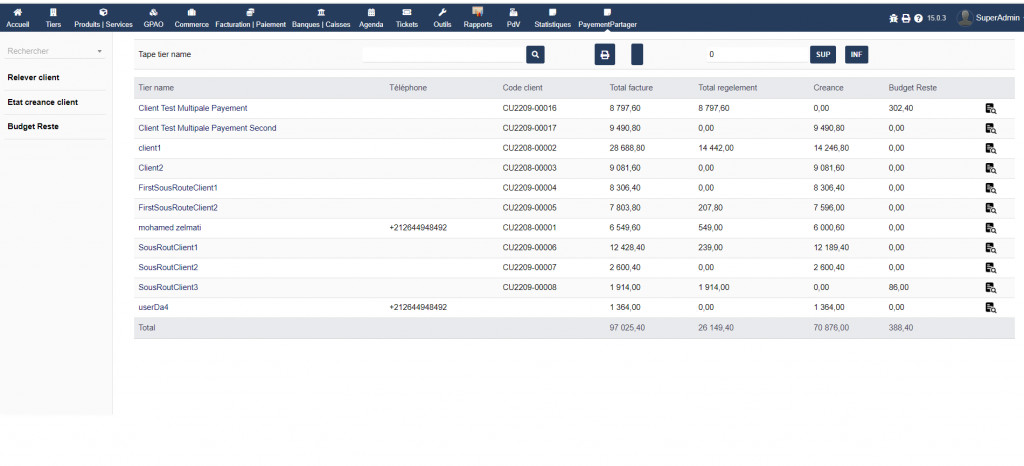The width and height of the screenshot is (1024, 466).
Task: Open the bug report icon in header
Action: [894, 18]
